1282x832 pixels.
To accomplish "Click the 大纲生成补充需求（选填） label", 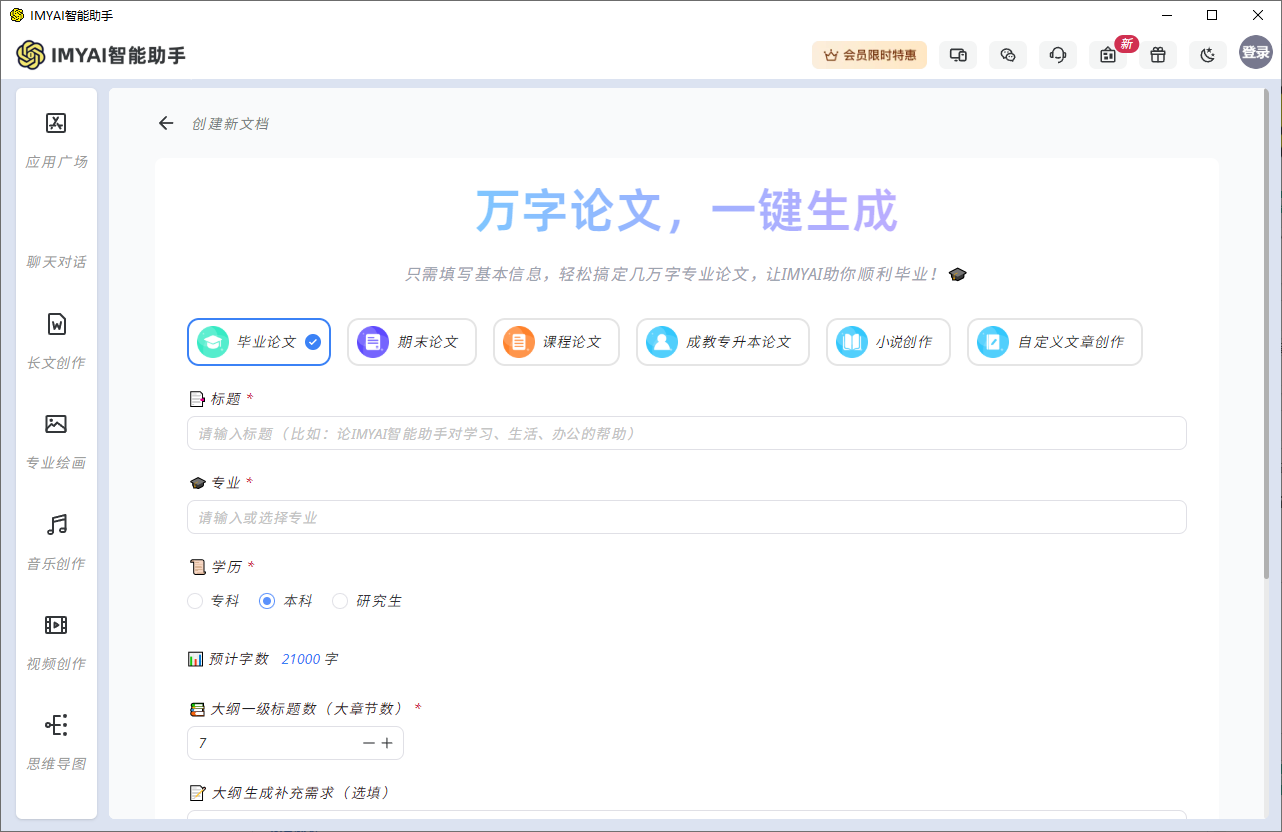I will pyautogui.click(x=300, y=792).
